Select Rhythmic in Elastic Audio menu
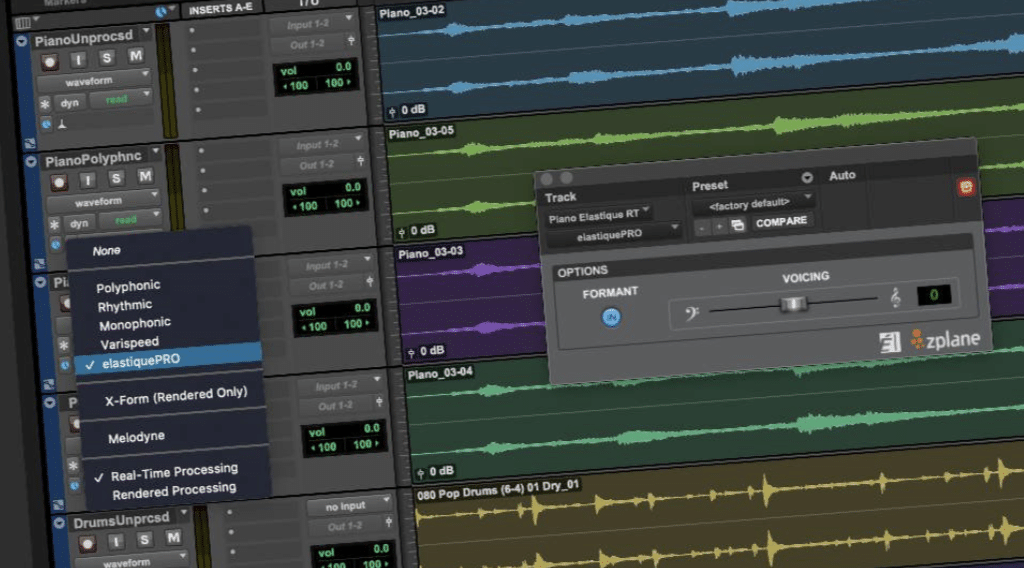 (125, 305)
